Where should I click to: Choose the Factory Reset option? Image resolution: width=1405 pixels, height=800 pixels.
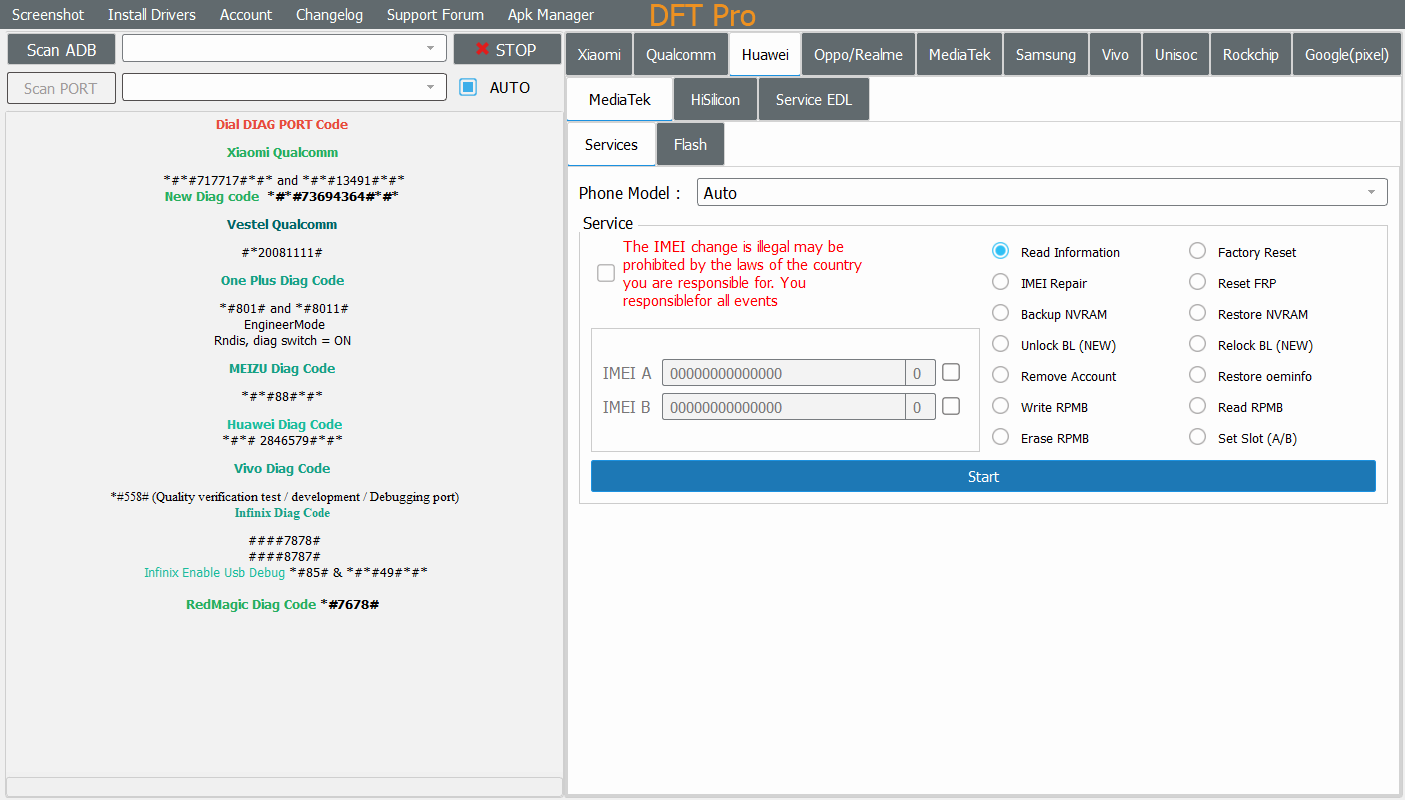coord(1197,252)
